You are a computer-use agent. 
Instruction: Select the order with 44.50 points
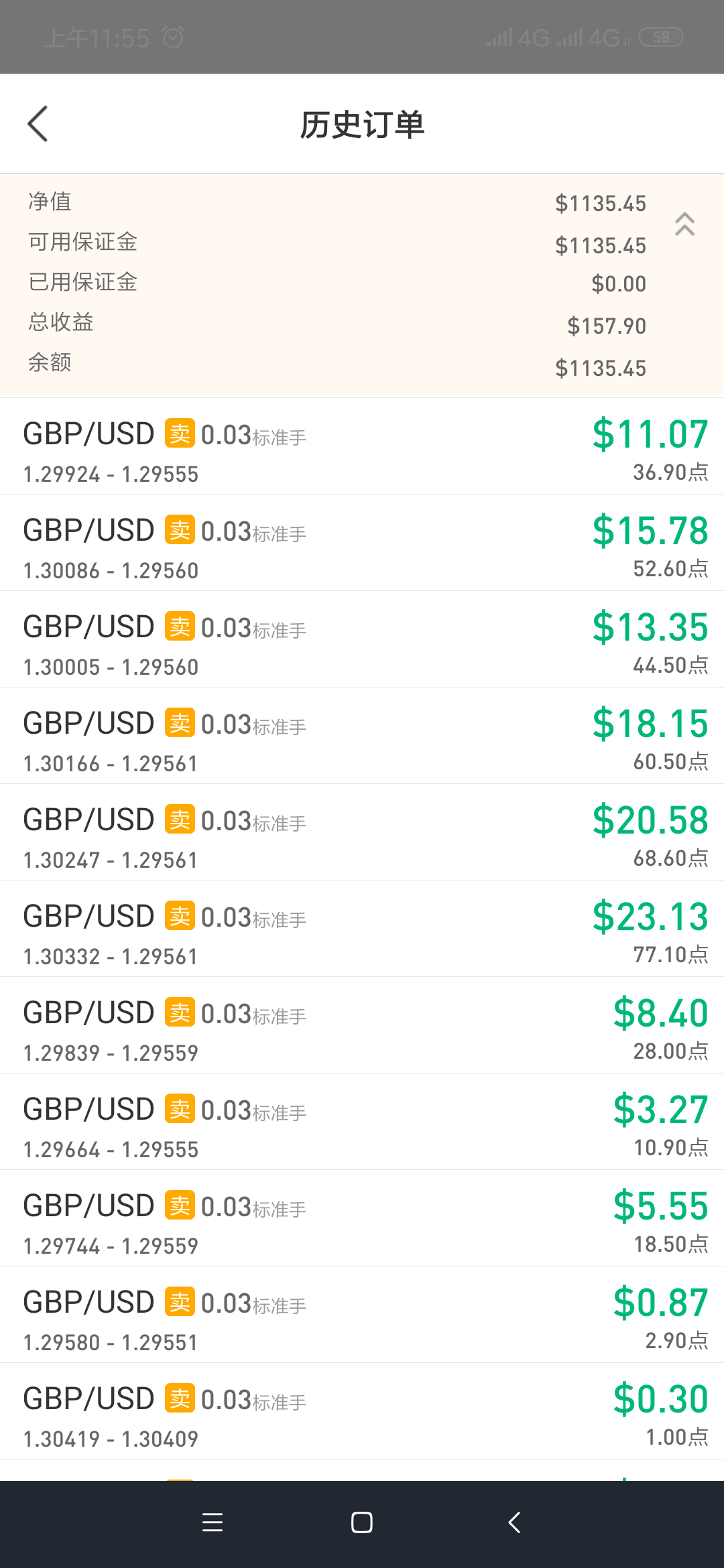tap(362, 640)
